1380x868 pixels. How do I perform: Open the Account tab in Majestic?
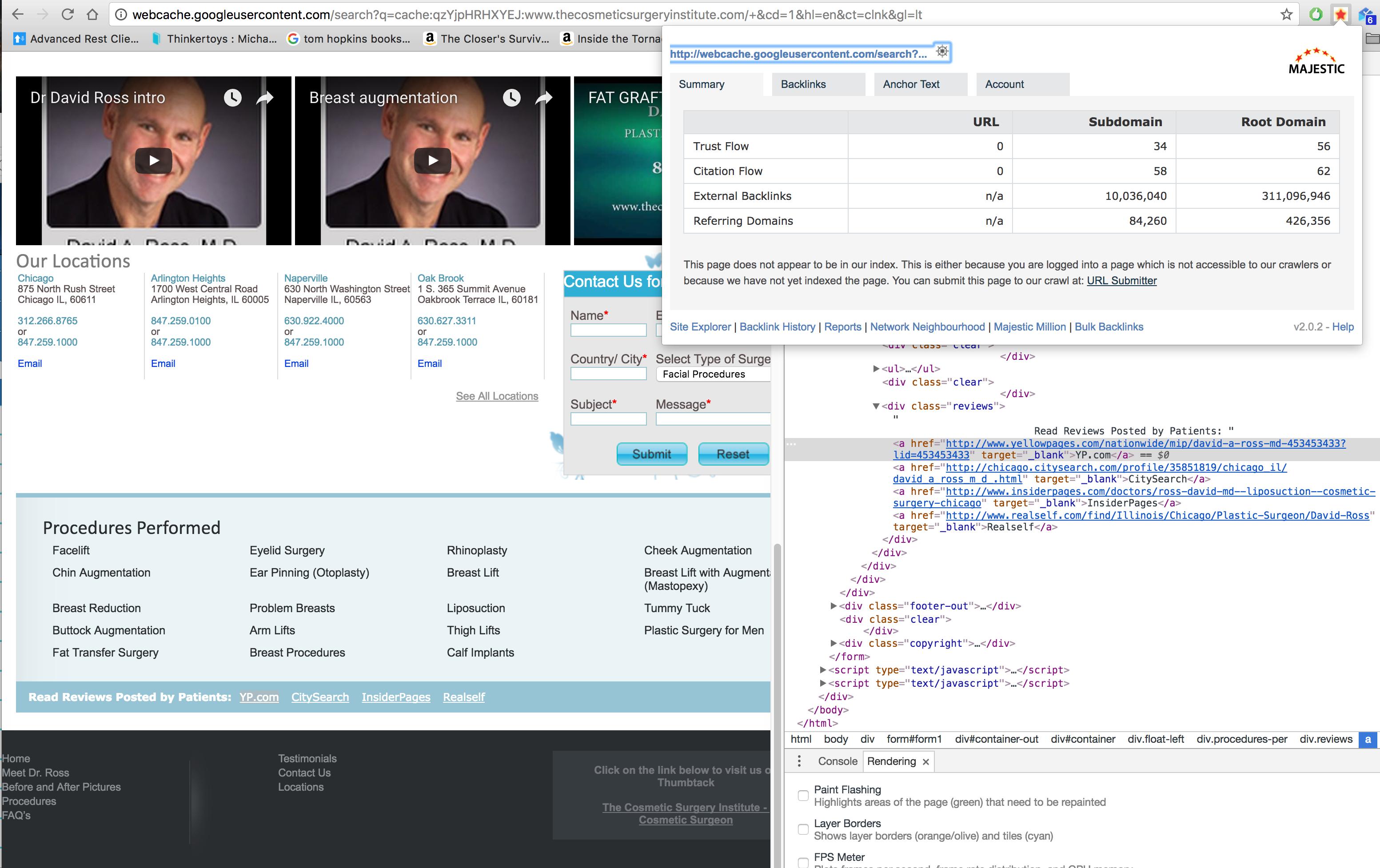pyautogui.click(x=1022, y=84)
